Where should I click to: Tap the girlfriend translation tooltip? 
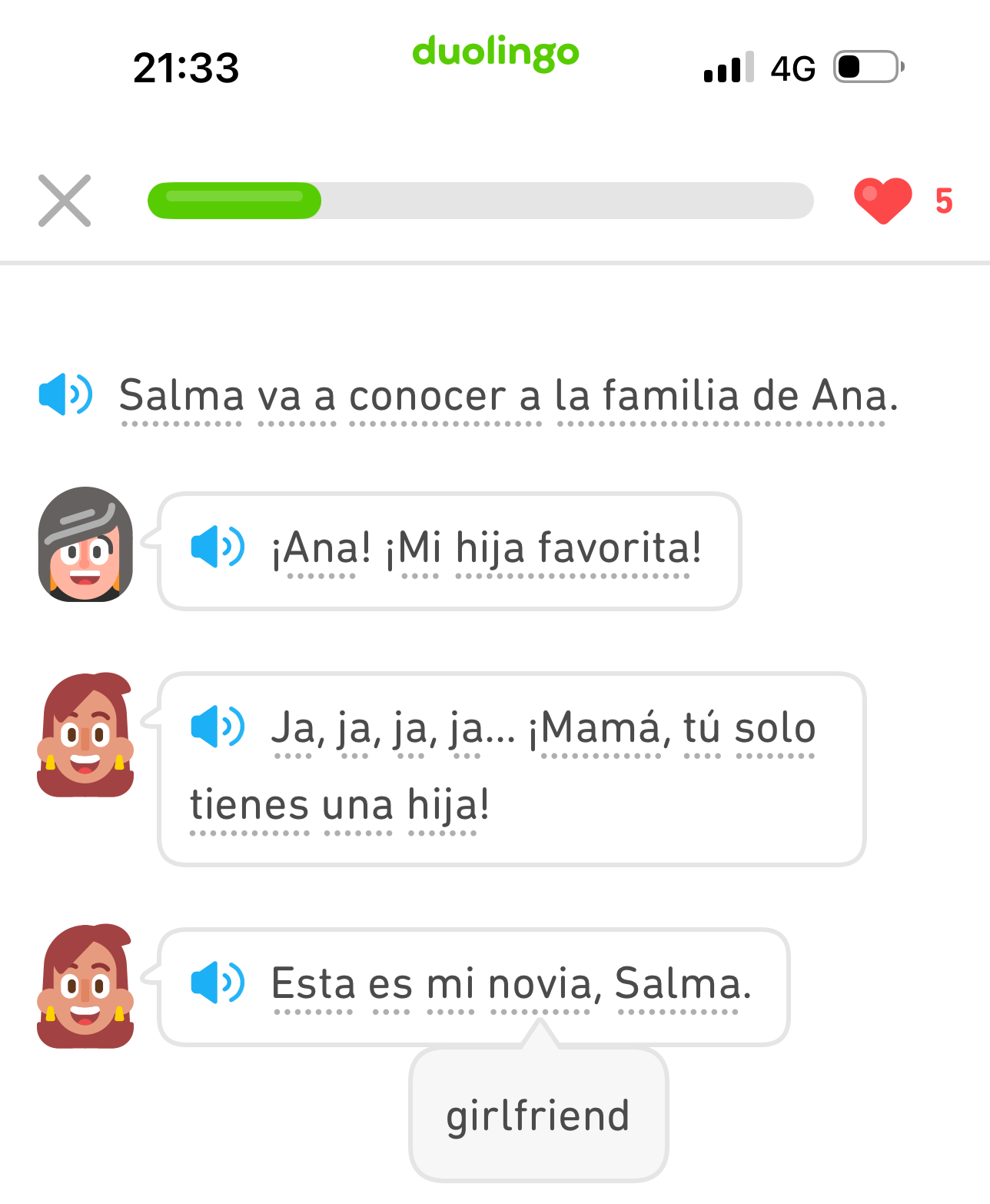[539, 1115]
